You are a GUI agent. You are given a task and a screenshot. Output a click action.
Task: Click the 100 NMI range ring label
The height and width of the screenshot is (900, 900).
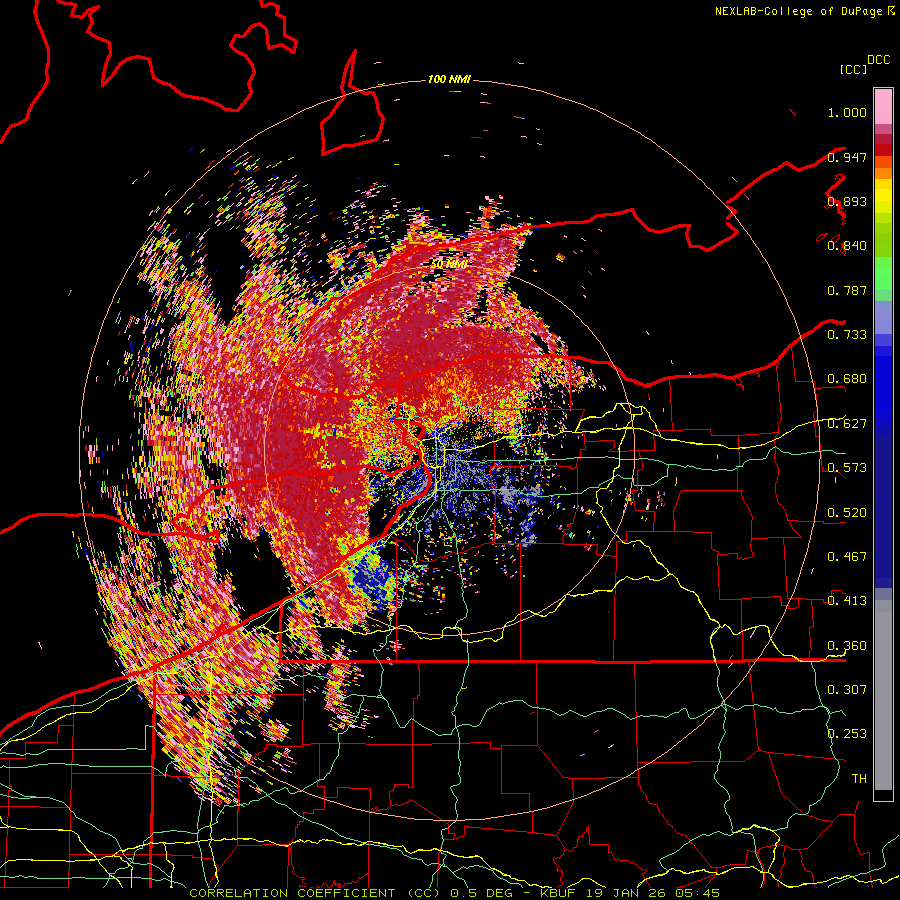click(449, 79)
